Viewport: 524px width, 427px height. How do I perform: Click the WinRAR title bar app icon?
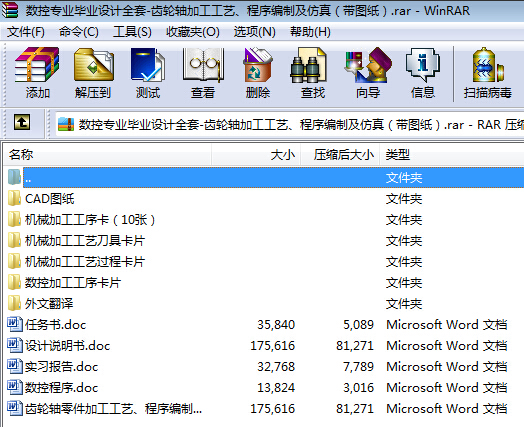coord(10,10)
